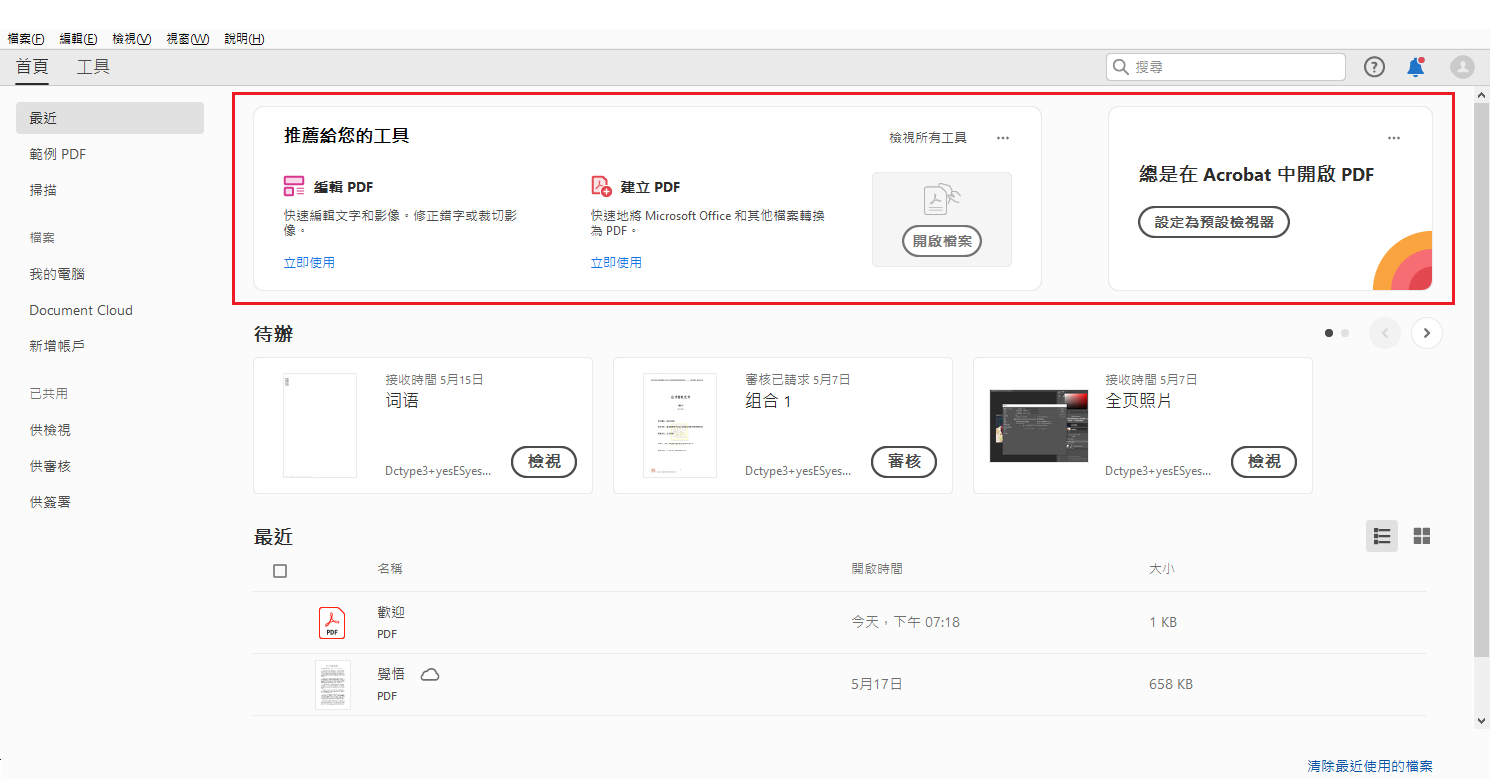Switch to list view in 最近
Image resolution: width=1490 pixels, height=779 pixels.
point(1382,536)
